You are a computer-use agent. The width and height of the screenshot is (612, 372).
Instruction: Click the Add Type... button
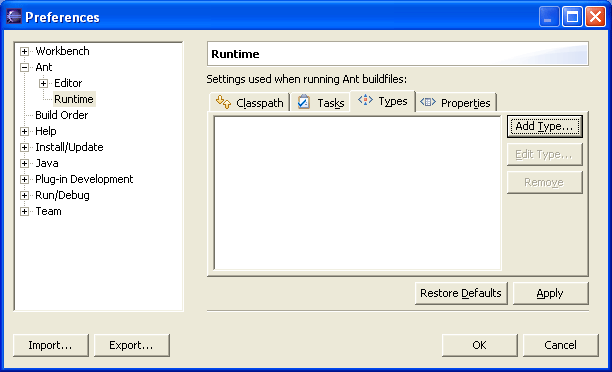coord(544,126)
